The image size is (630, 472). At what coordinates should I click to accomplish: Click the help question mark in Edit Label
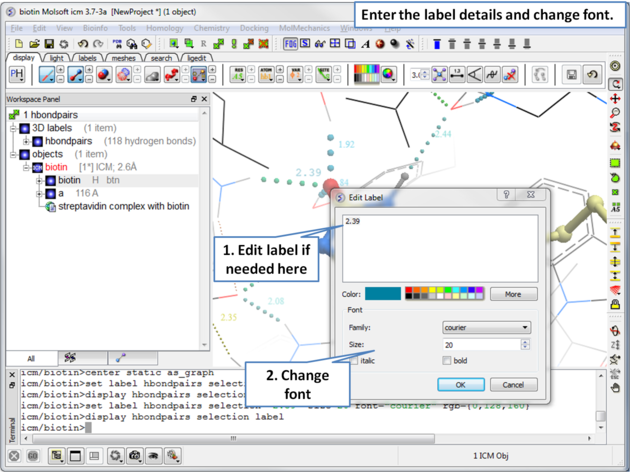[x=507, y=196]
